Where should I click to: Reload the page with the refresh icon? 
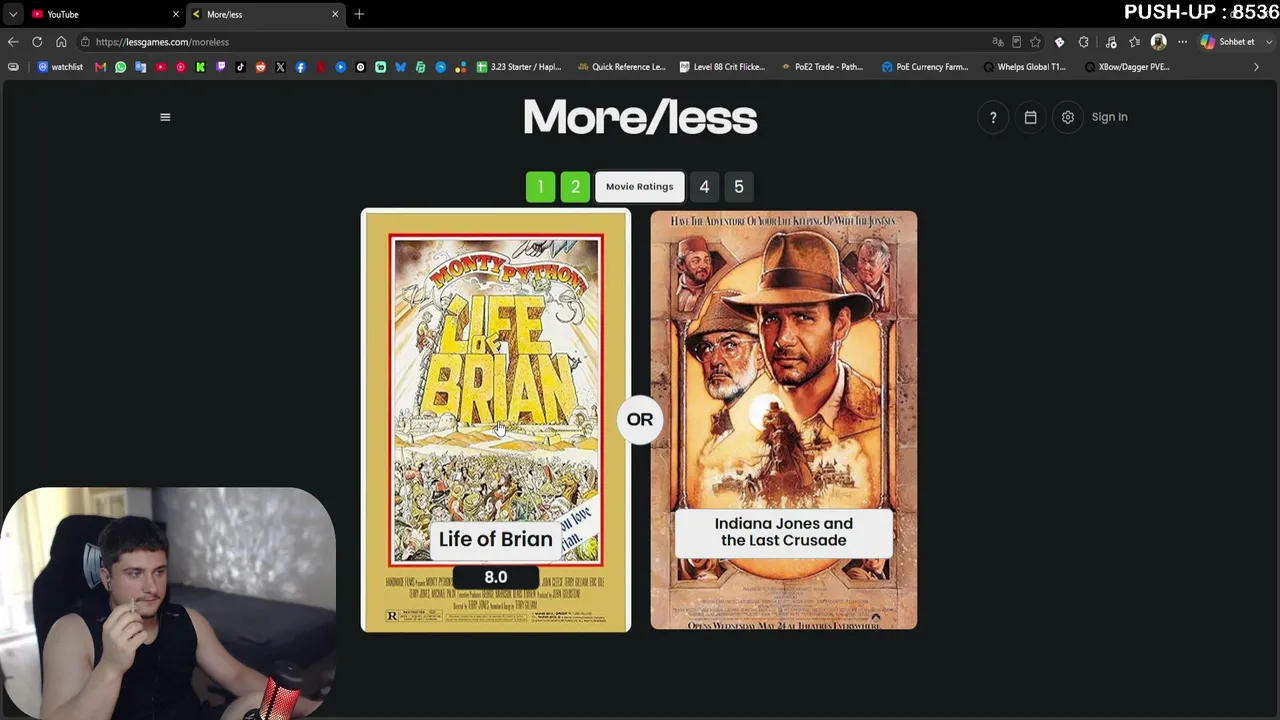pyautogui.click(x=37, y=42)
